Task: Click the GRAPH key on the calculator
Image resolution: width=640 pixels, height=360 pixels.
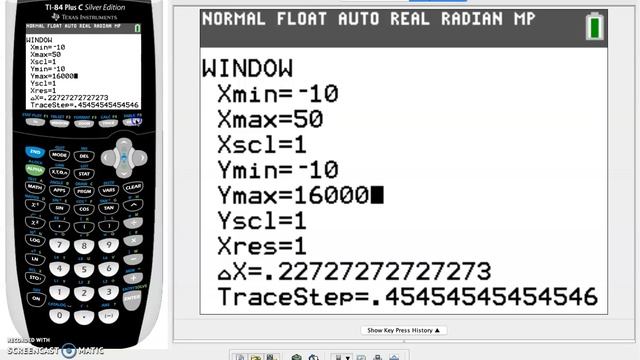Action: click(x=133, y=122)
